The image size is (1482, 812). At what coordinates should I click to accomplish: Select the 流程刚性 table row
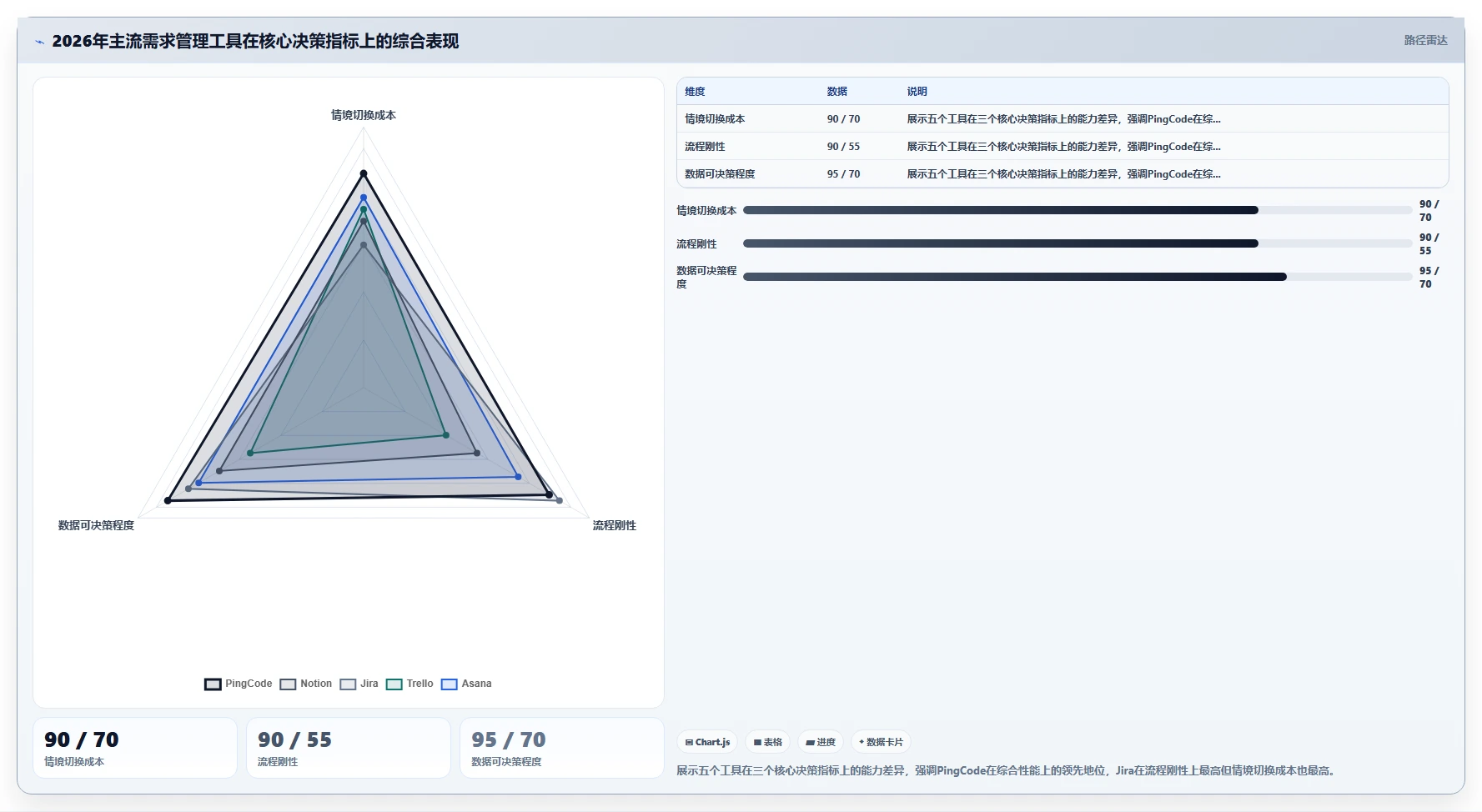[1063, 147]
